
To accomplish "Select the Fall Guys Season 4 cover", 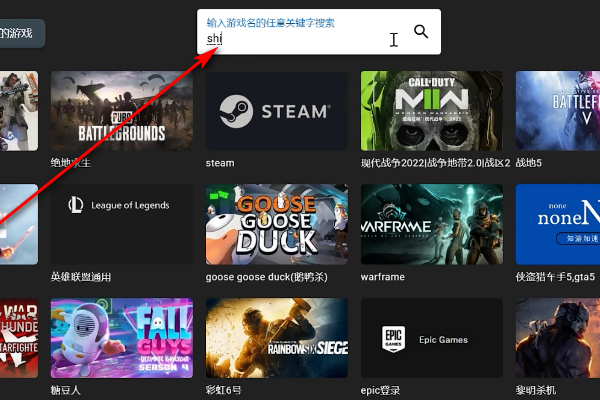I will [122, 338].
